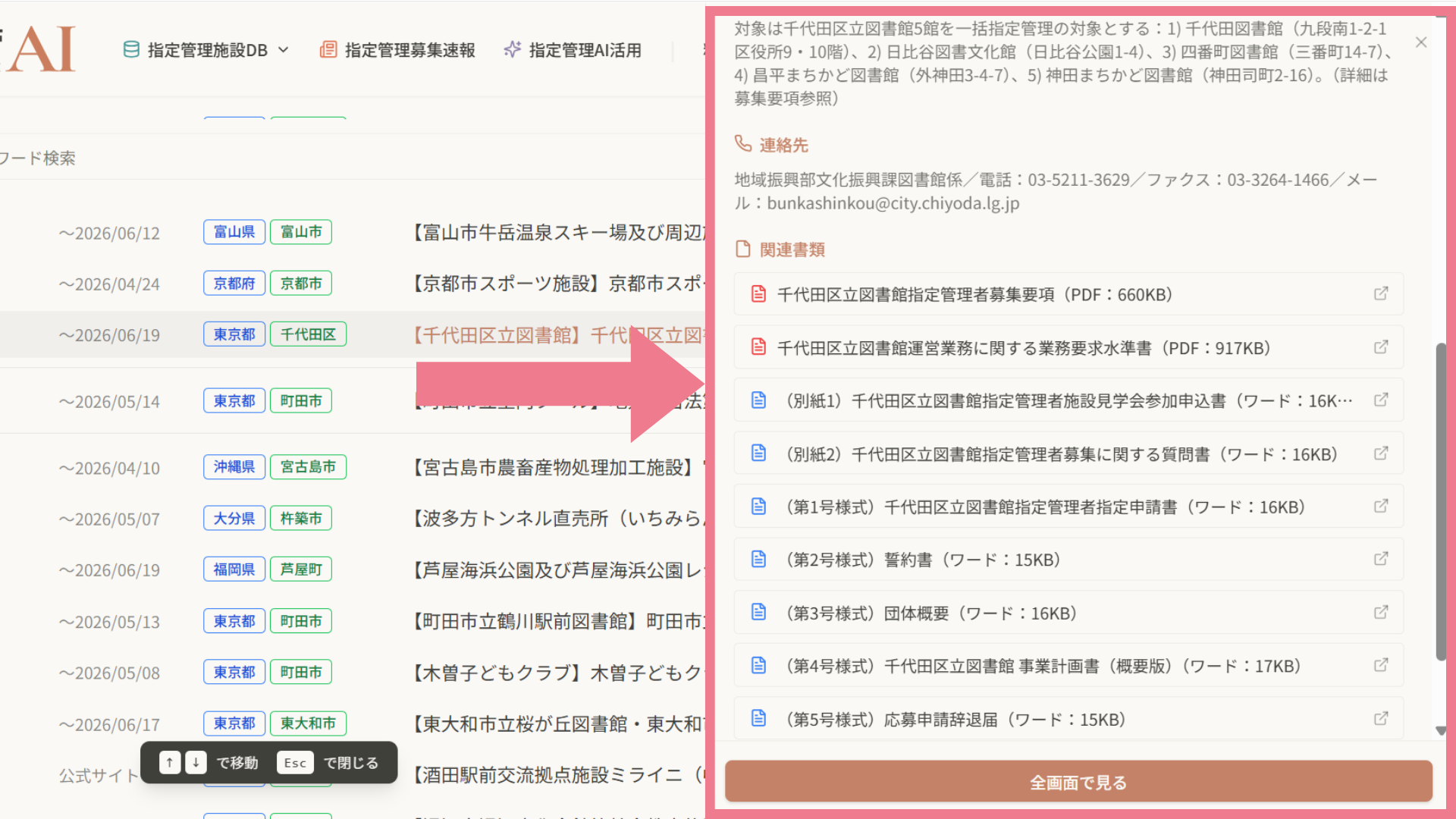
Task: Open 第1号様式 指定申請書 document link
Action: [1044, 507]
